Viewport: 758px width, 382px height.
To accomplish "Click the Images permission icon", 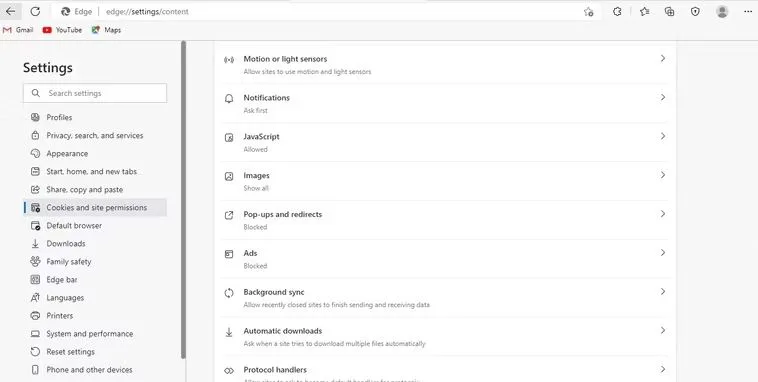I will [x=229, y=176].
